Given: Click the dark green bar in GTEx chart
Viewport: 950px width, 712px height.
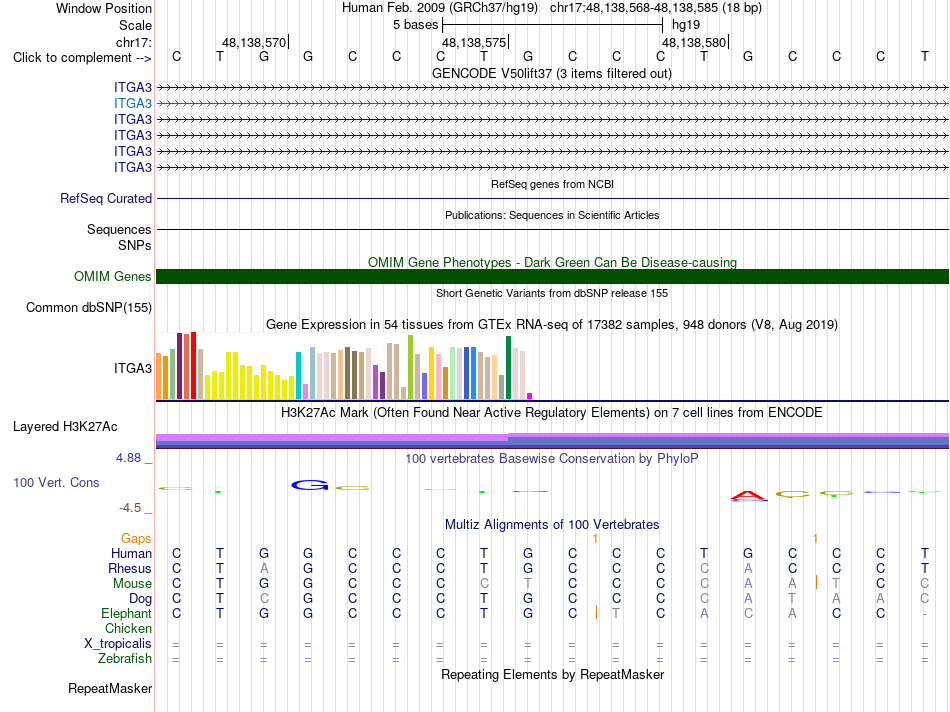Looking at the screenshot, I should tap(508, 367).
